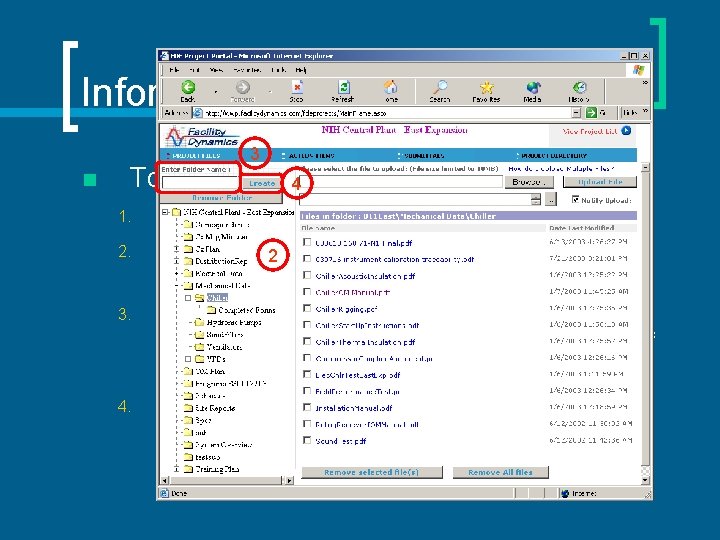Open Favorites star icon

coord(486,87)
